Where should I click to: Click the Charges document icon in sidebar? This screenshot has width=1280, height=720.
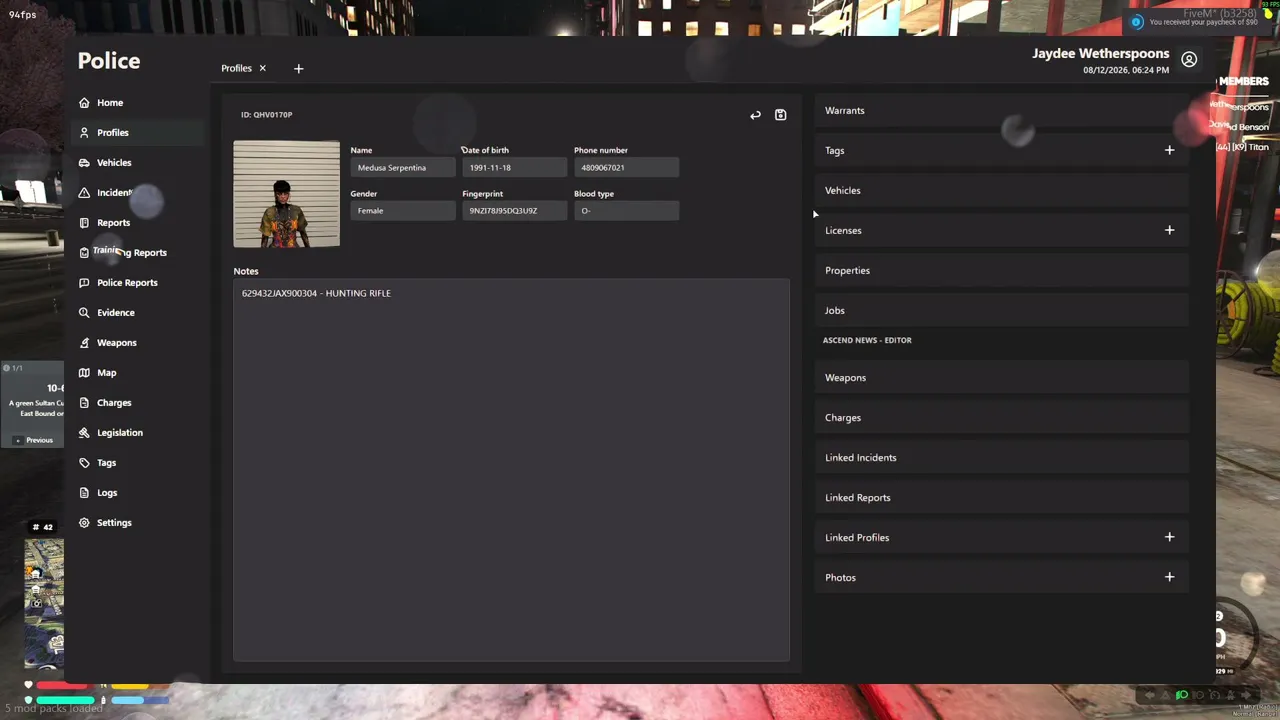pyautogui.click(x=84, y=402)
